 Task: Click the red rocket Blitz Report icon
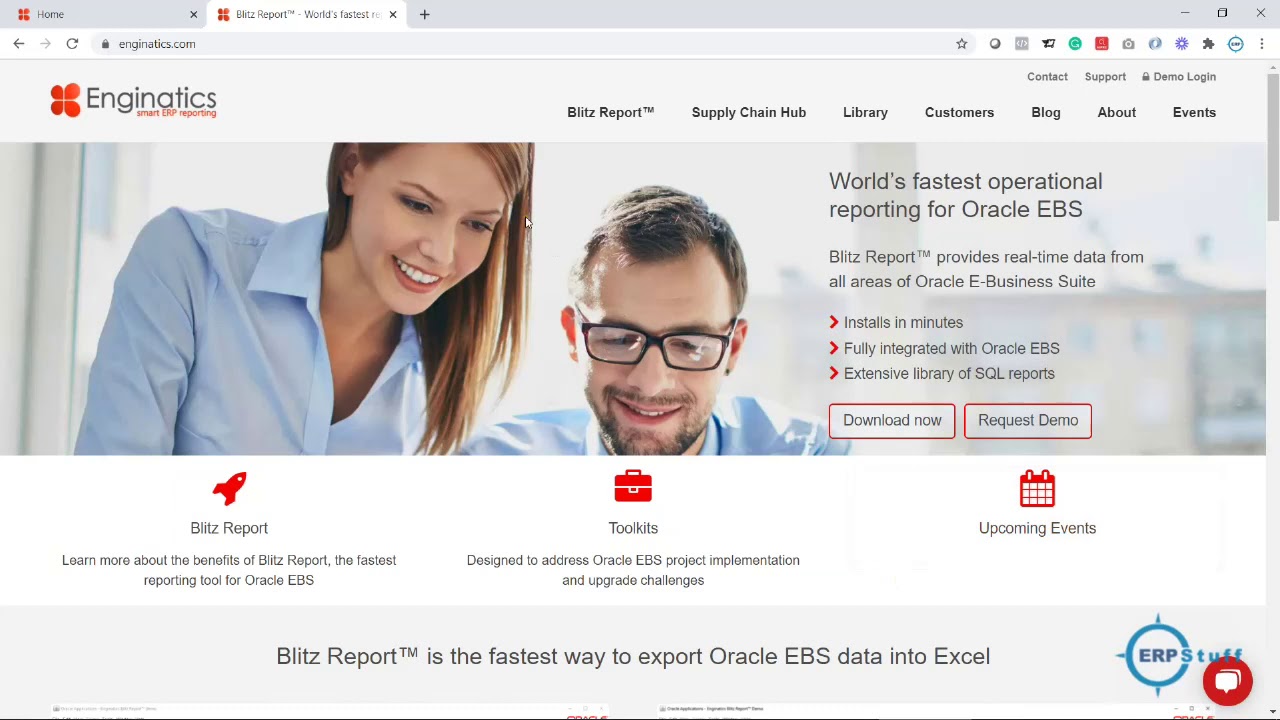coord(229,488)
